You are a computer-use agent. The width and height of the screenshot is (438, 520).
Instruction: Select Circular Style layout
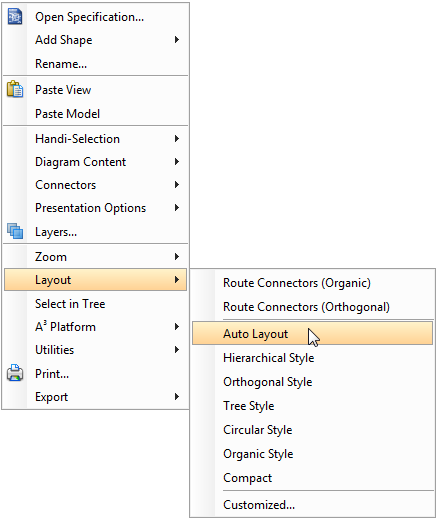point(312,430)
